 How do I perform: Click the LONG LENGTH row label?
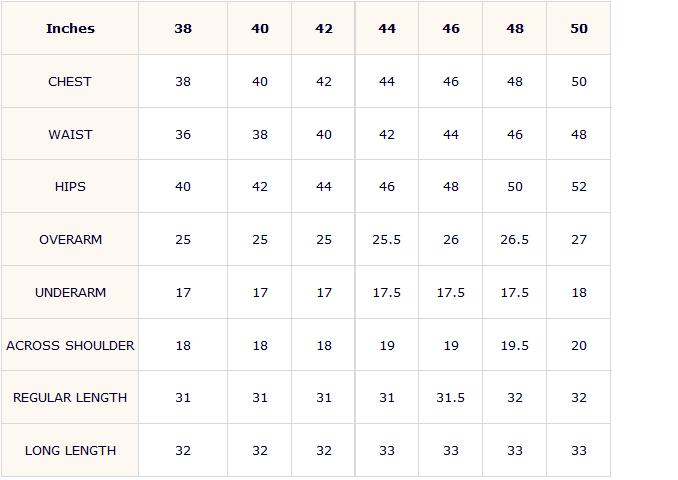click(70, 450)
